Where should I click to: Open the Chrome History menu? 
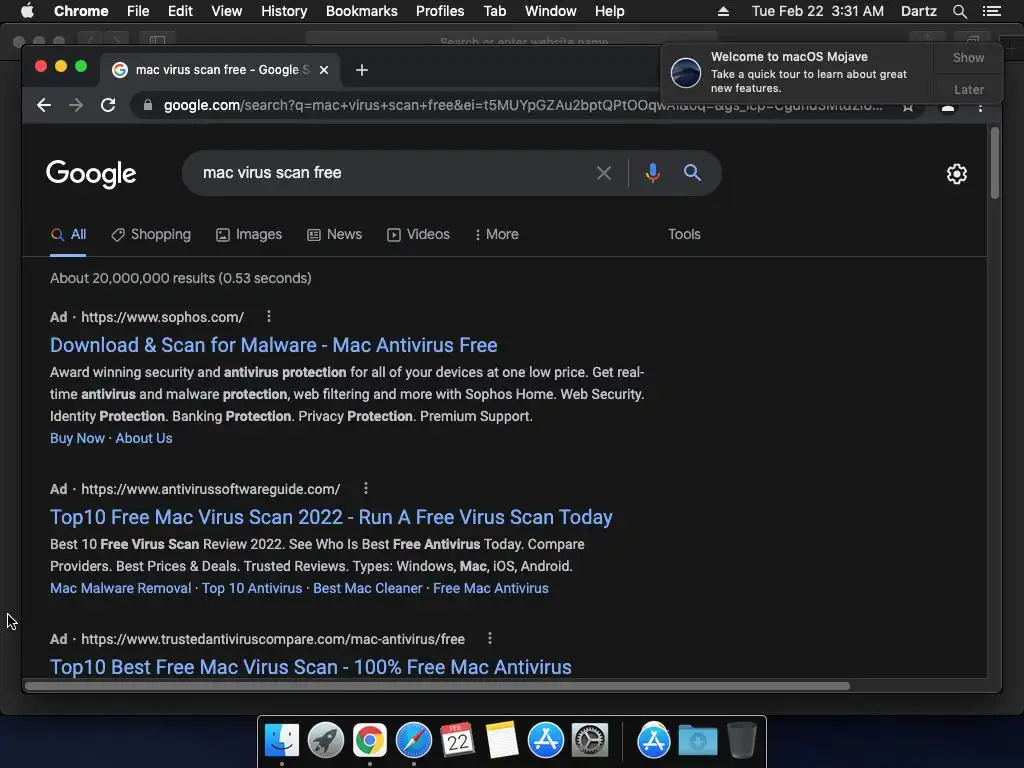coord(284,11)
